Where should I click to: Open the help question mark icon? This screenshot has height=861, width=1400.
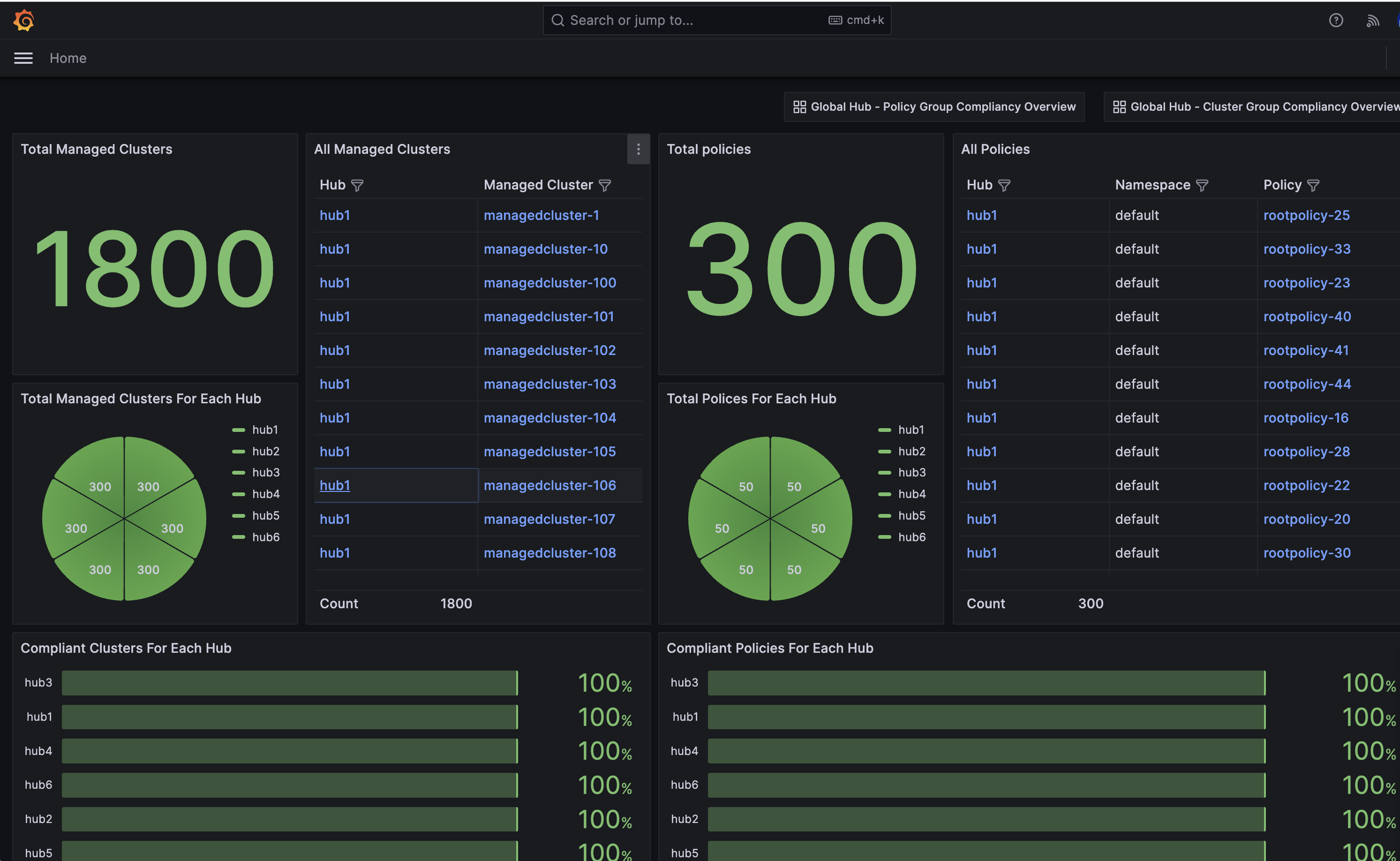tap(1336, 21)
